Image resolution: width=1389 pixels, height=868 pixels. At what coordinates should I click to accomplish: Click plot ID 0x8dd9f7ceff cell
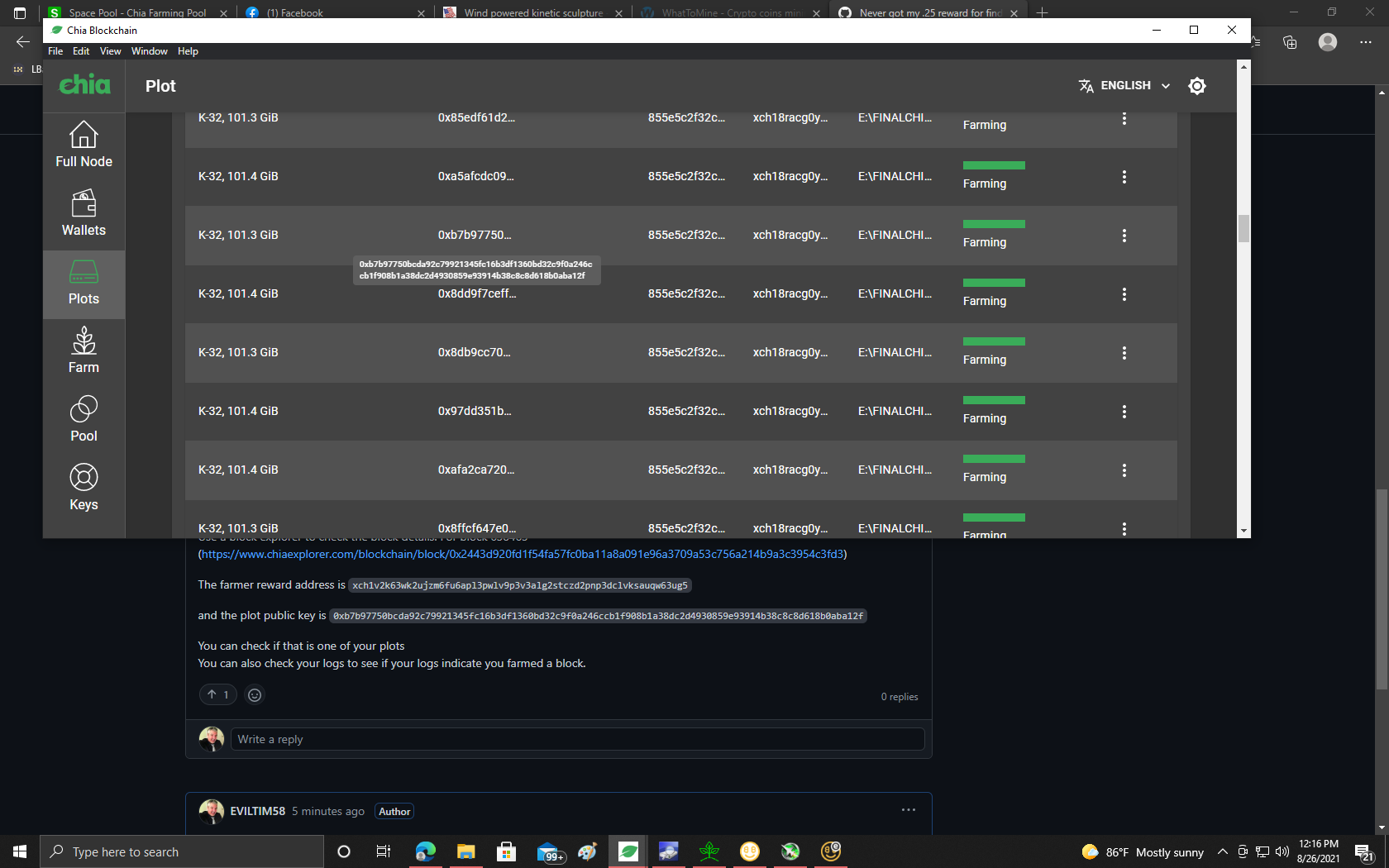pyautogui.click(x=477, y=294)
